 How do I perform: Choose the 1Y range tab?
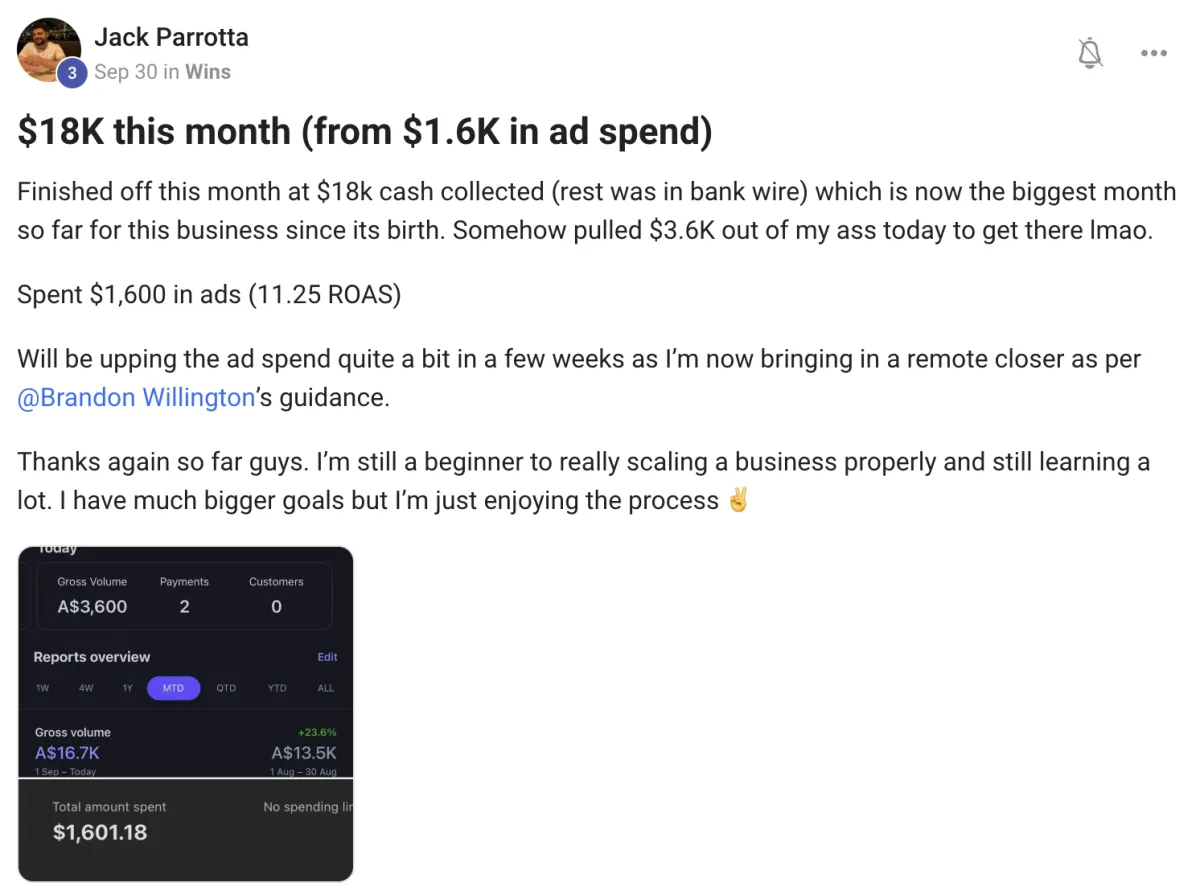tap(127, 688)
